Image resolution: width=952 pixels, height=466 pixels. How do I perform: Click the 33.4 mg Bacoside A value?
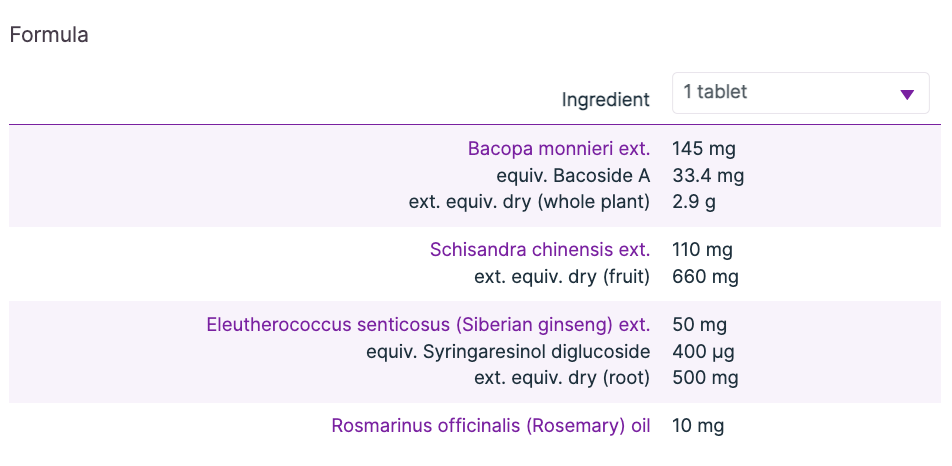tap(708, 176)
